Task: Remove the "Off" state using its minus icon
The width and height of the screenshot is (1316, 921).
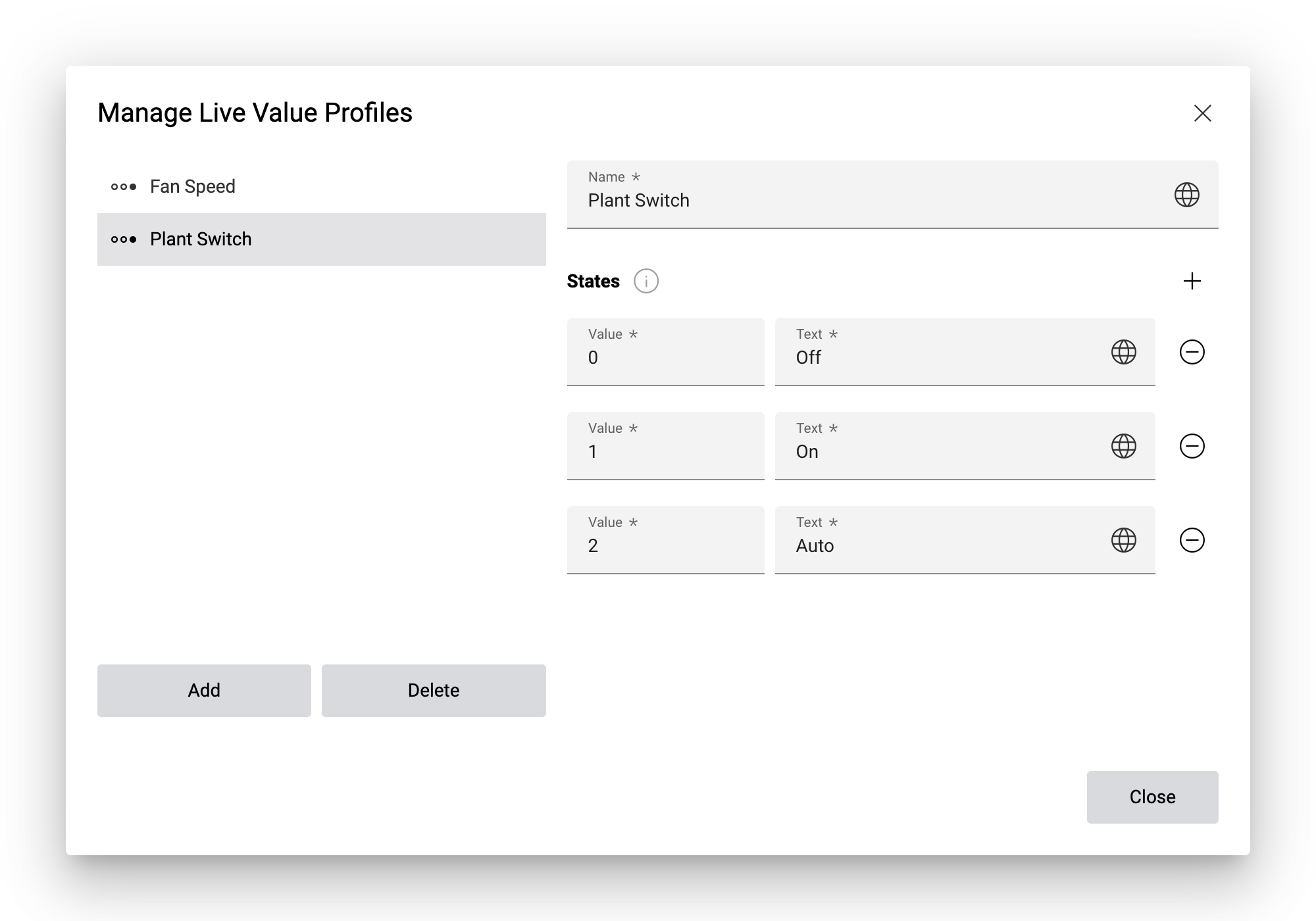Action: click(1193, 353)
